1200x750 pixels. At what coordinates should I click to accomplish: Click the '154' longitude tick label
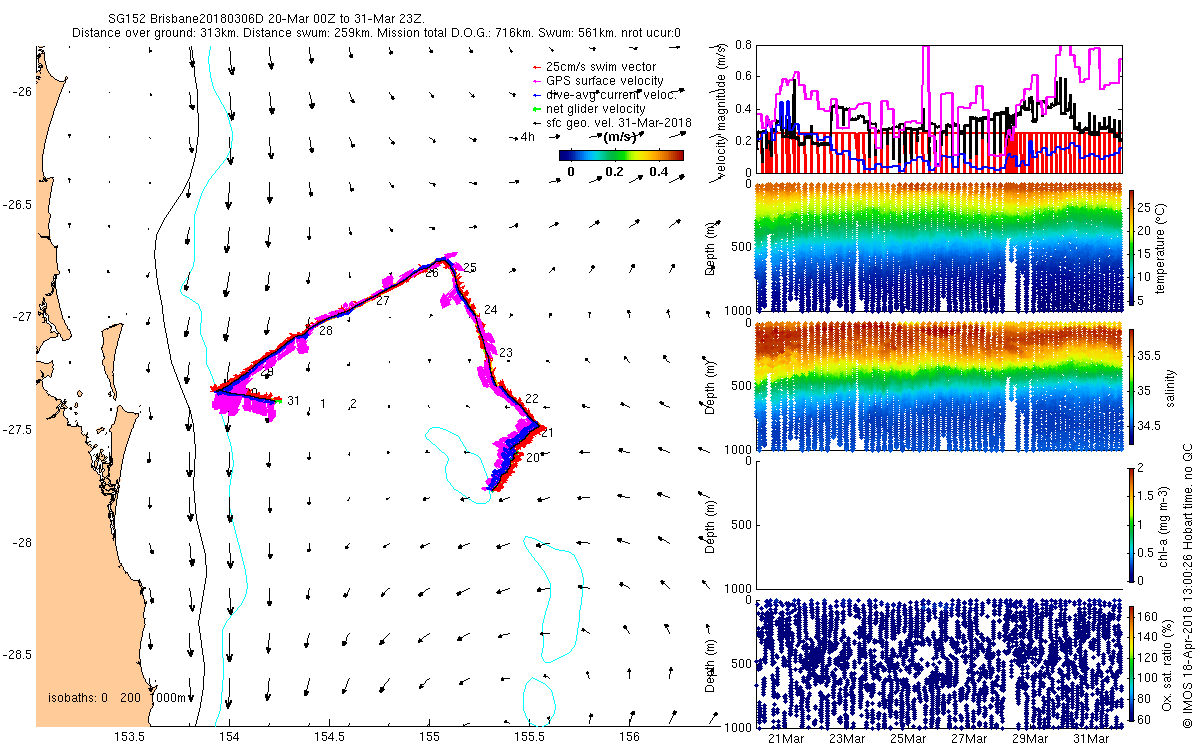pyautogui.click(x=229, y=737)
